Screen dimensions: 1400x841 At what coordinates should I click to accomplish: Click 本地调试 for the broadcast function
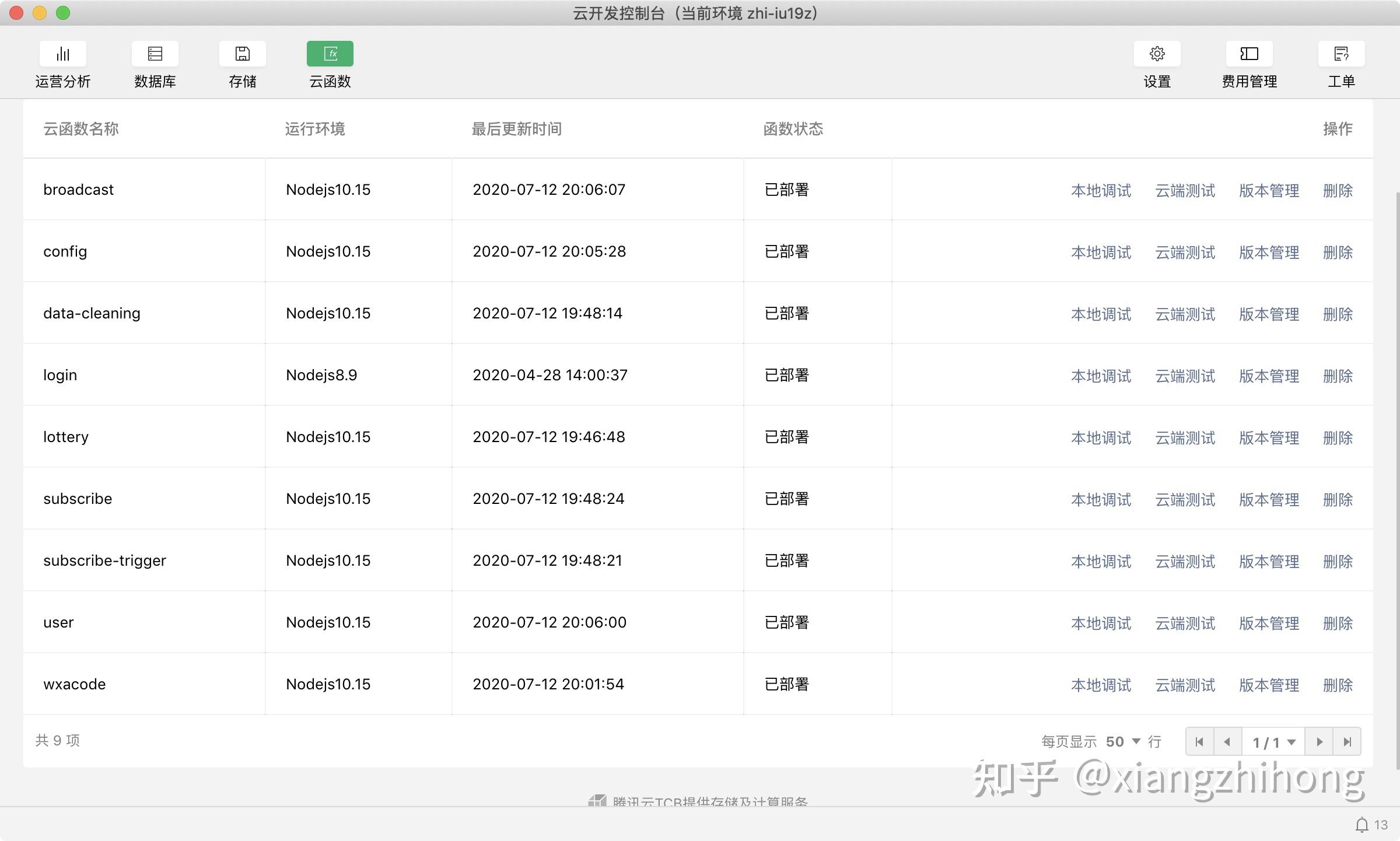(1101, 191)
